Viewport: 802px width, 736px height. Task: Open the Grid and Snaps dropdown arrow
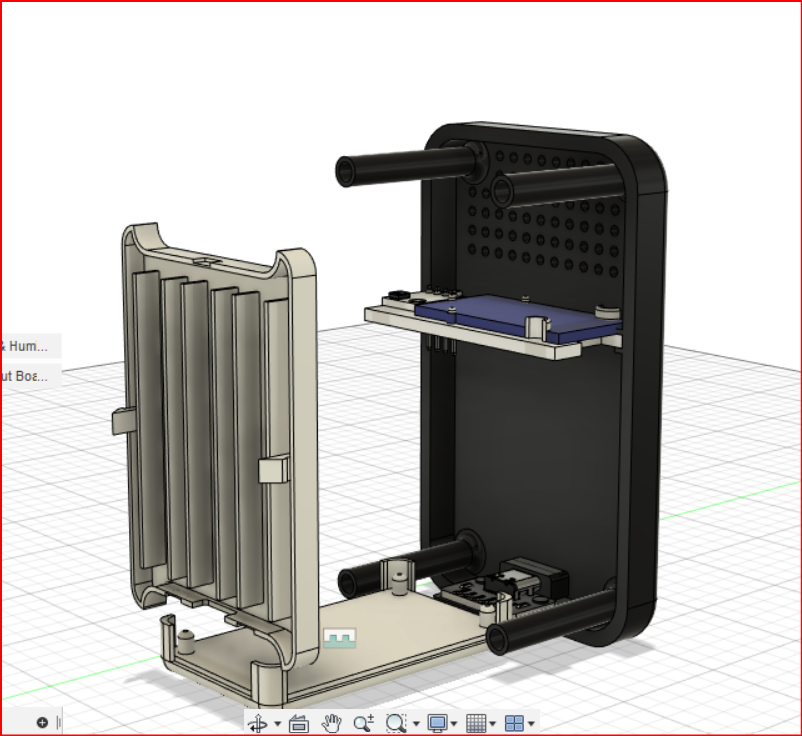coord(493,724)
